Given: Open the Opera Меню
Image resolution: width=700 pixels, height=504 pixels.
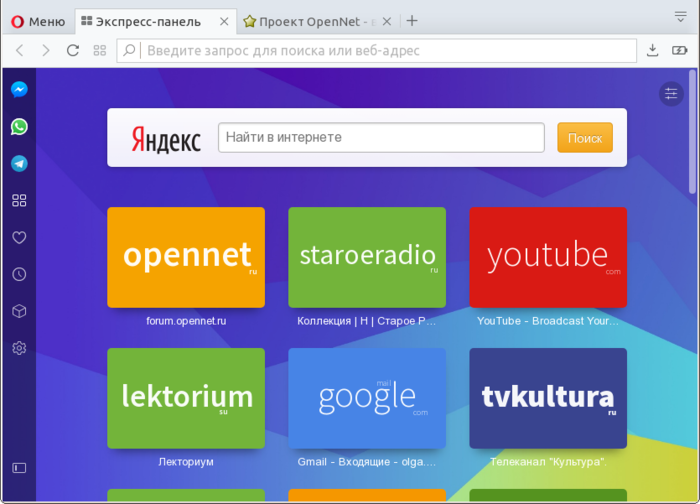Looking at the screenshot, I should click(38, 21).
